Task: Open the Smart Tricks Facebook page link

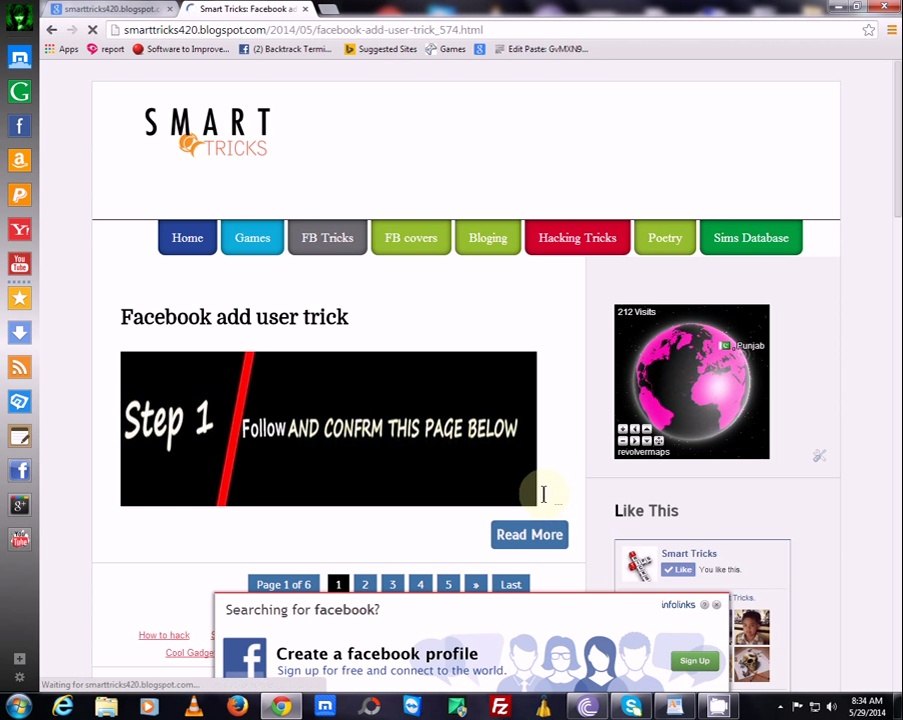Action: point(689,553)
